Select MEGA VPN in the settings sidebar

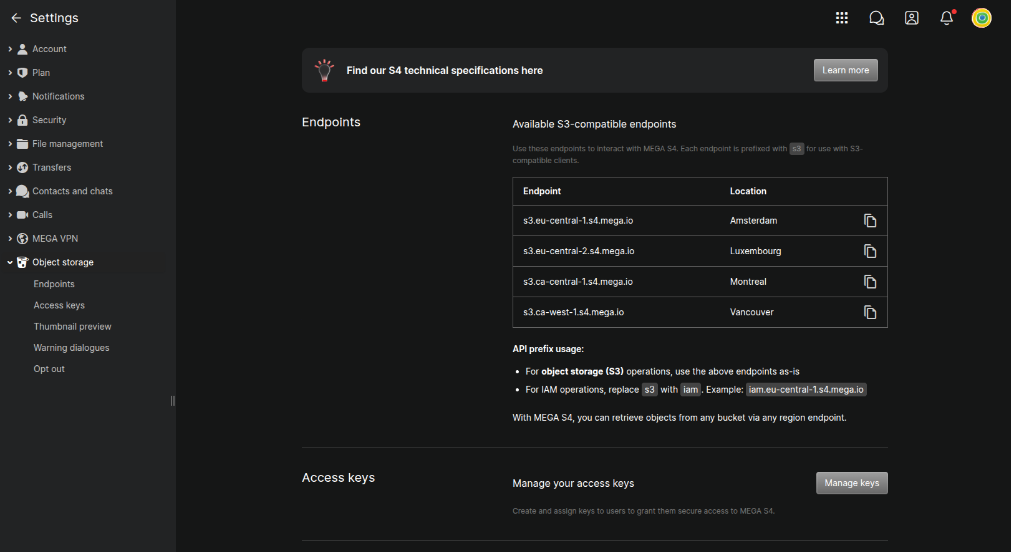click(55, 239)
